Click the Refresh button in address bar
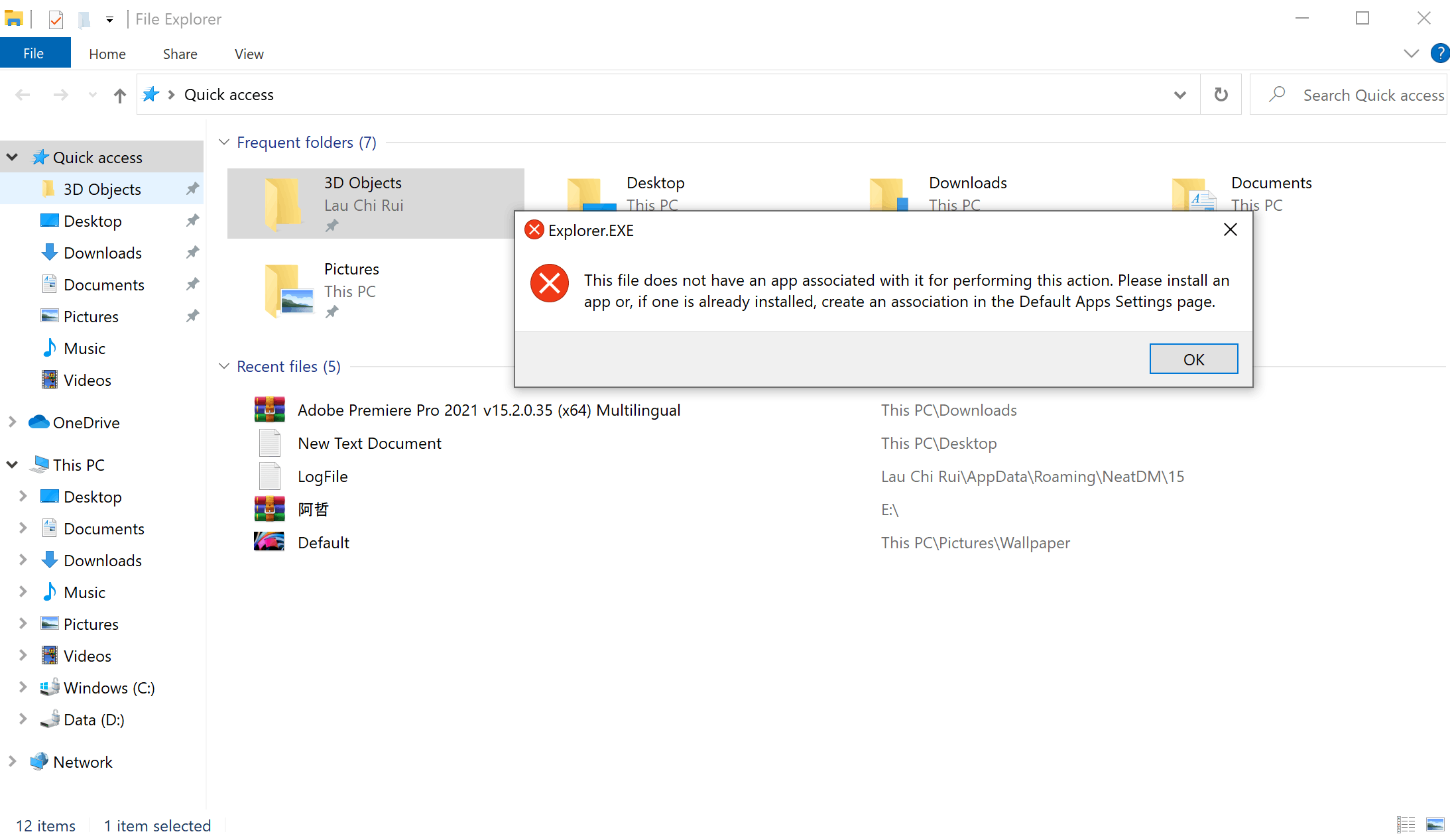Image resolution: width=1450 pixels, height=840 pixels. pyautogui.click(x=1221, y=95)
